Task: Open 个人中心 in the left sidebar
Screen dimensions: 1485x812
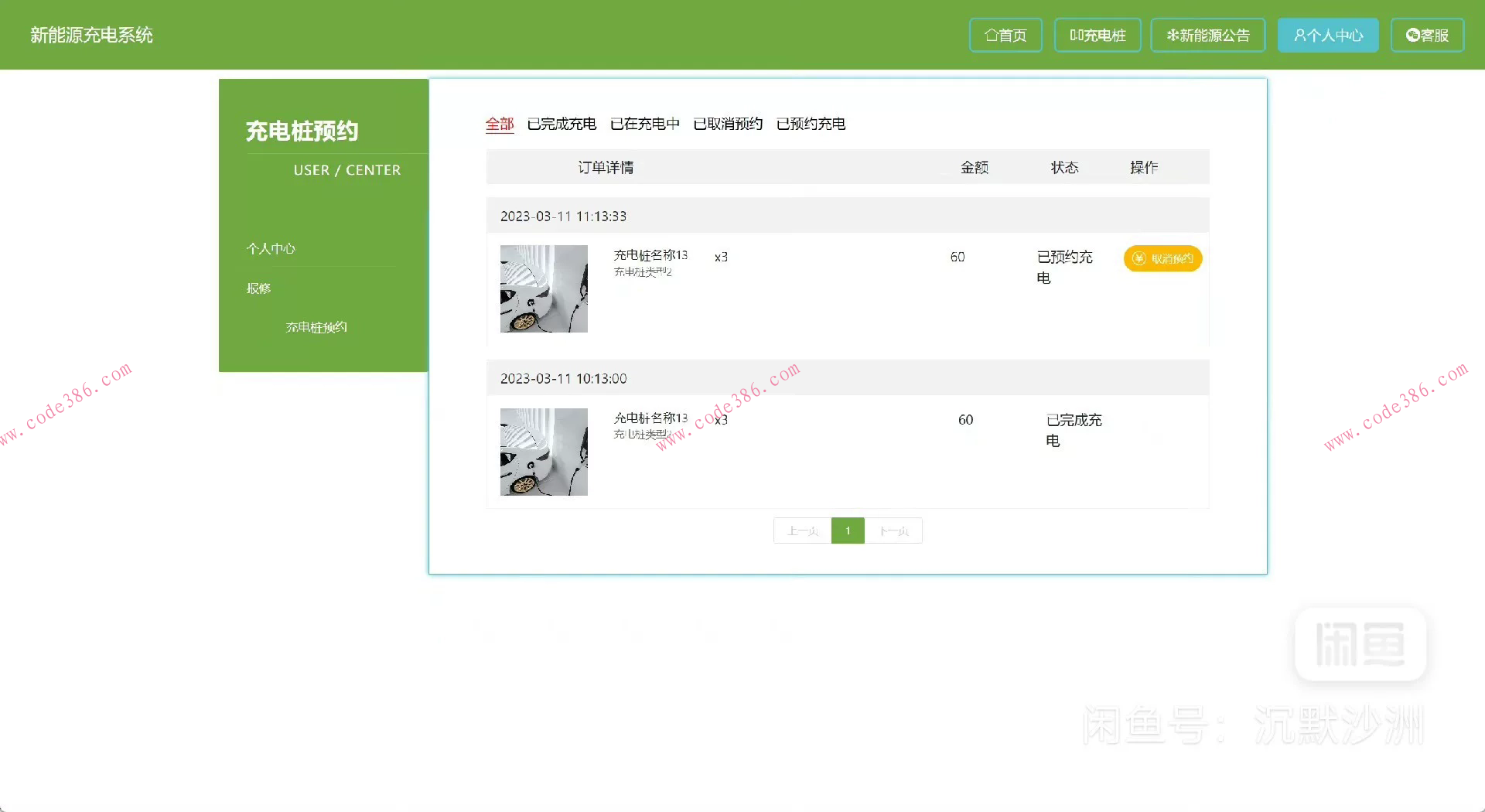Action: tap(271, 248)
